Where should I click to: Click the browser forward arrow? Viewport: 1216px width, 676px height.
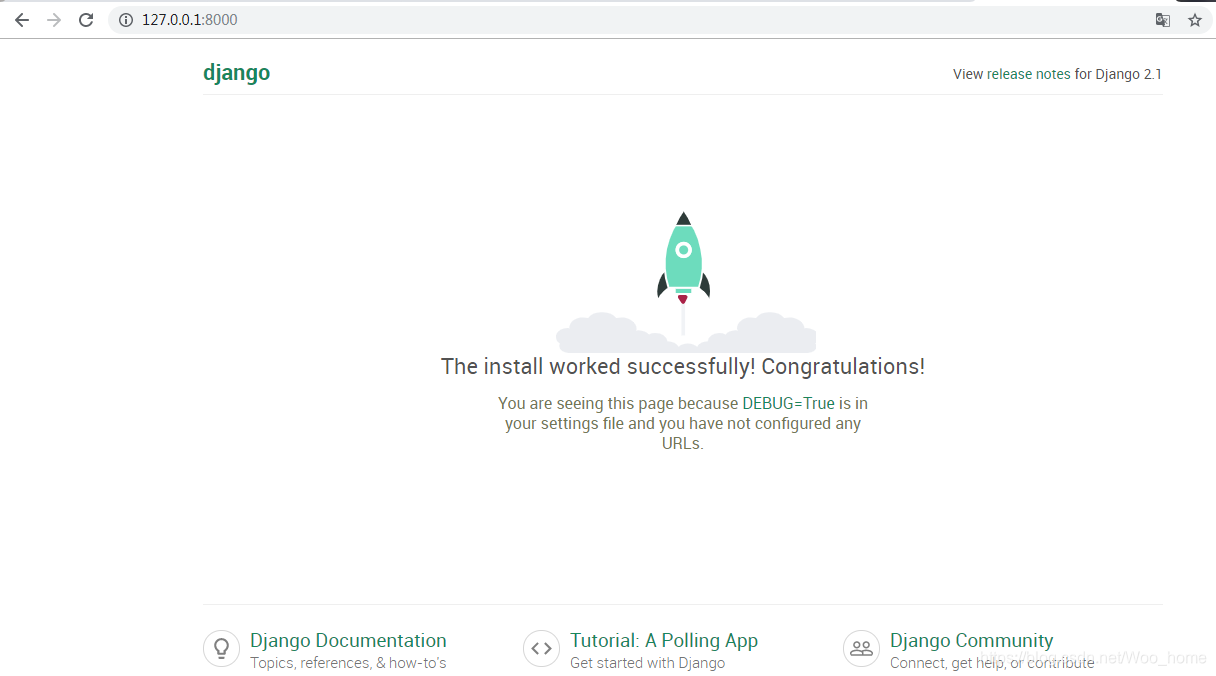tap(54, 20)
